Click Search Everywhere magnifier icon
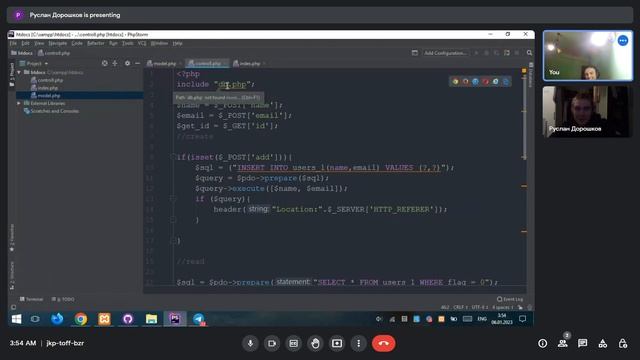The image size is (640, 360). 529,53
